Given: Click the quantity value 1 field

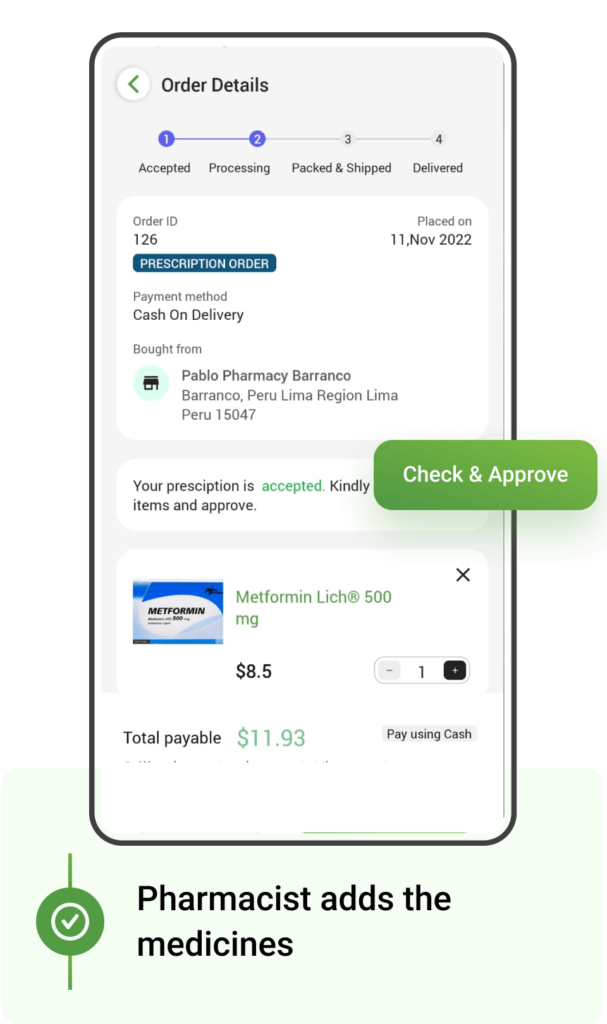Looking at the screenshot, I should point(421,671).
